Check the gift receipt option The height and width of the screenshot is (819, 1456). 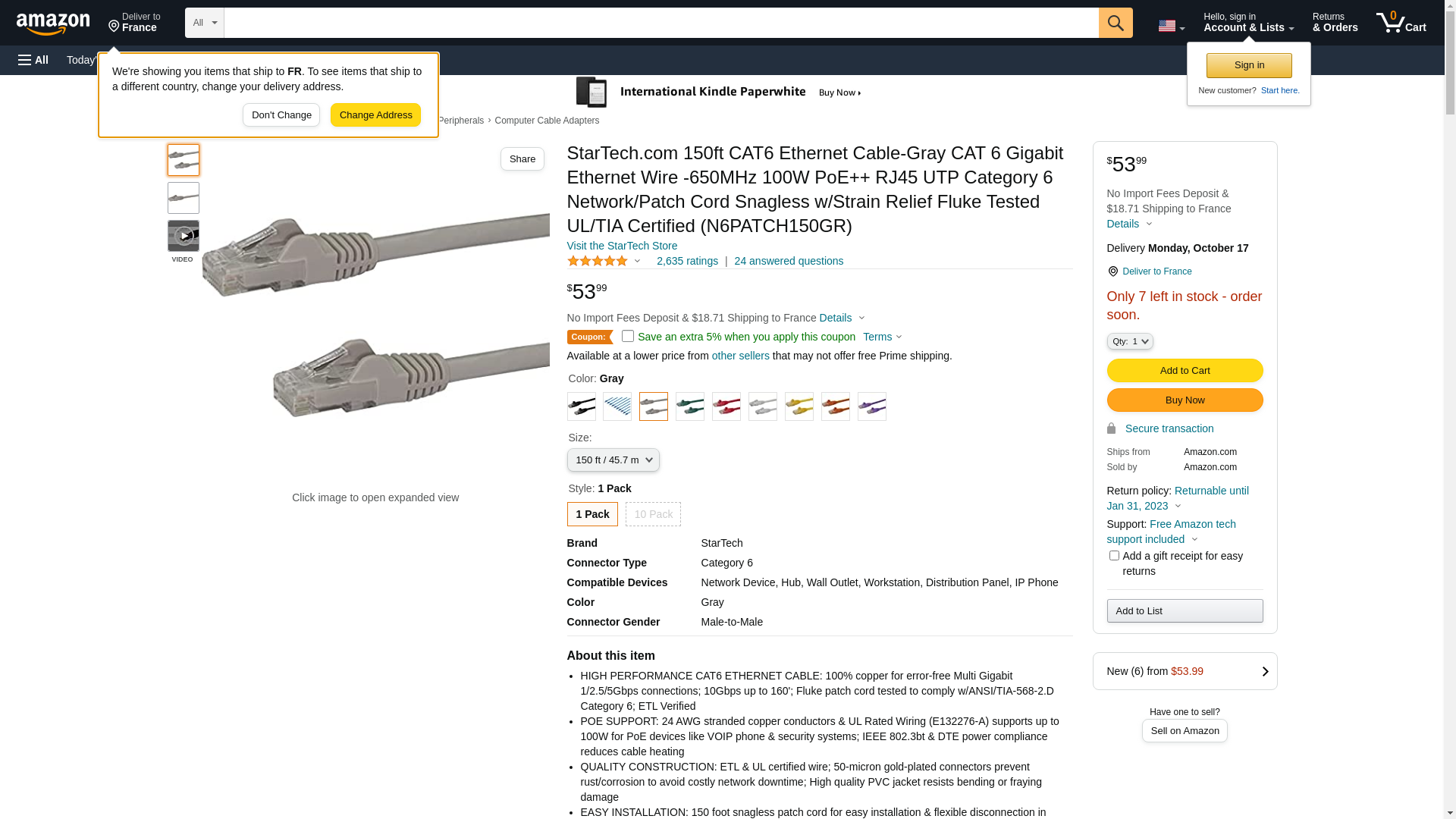(1114, 556)
